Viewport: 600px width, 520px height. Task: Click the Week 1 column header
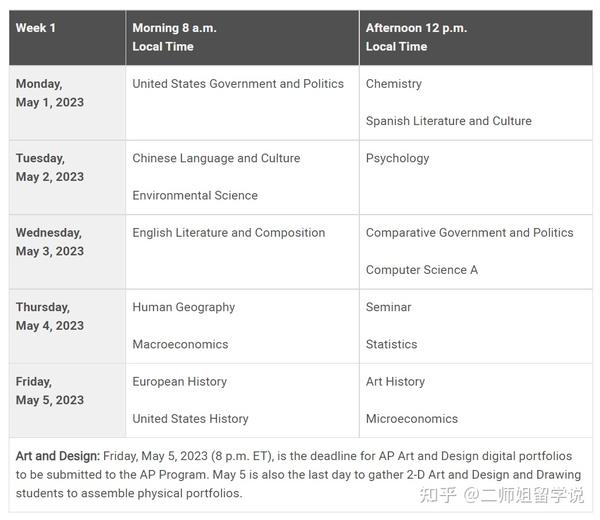[x=67, y=37]
